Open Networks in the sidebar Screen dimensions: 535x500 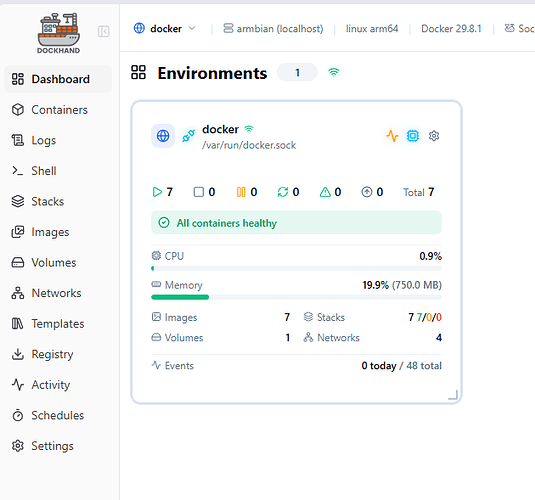58,293
